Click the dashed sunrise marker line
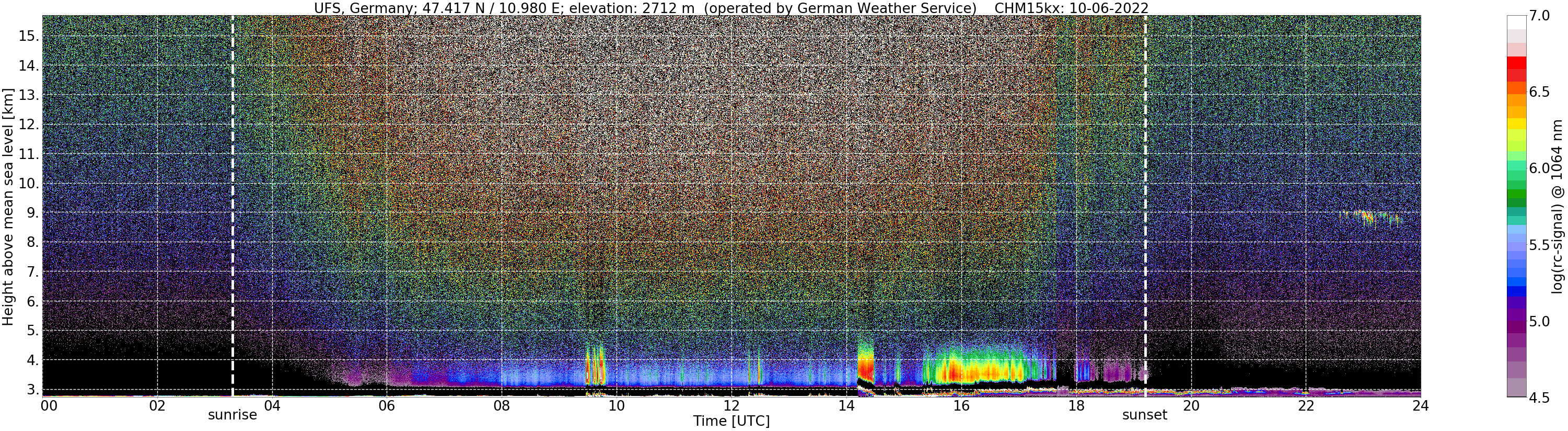1568x431 pixels. point(233,206)
